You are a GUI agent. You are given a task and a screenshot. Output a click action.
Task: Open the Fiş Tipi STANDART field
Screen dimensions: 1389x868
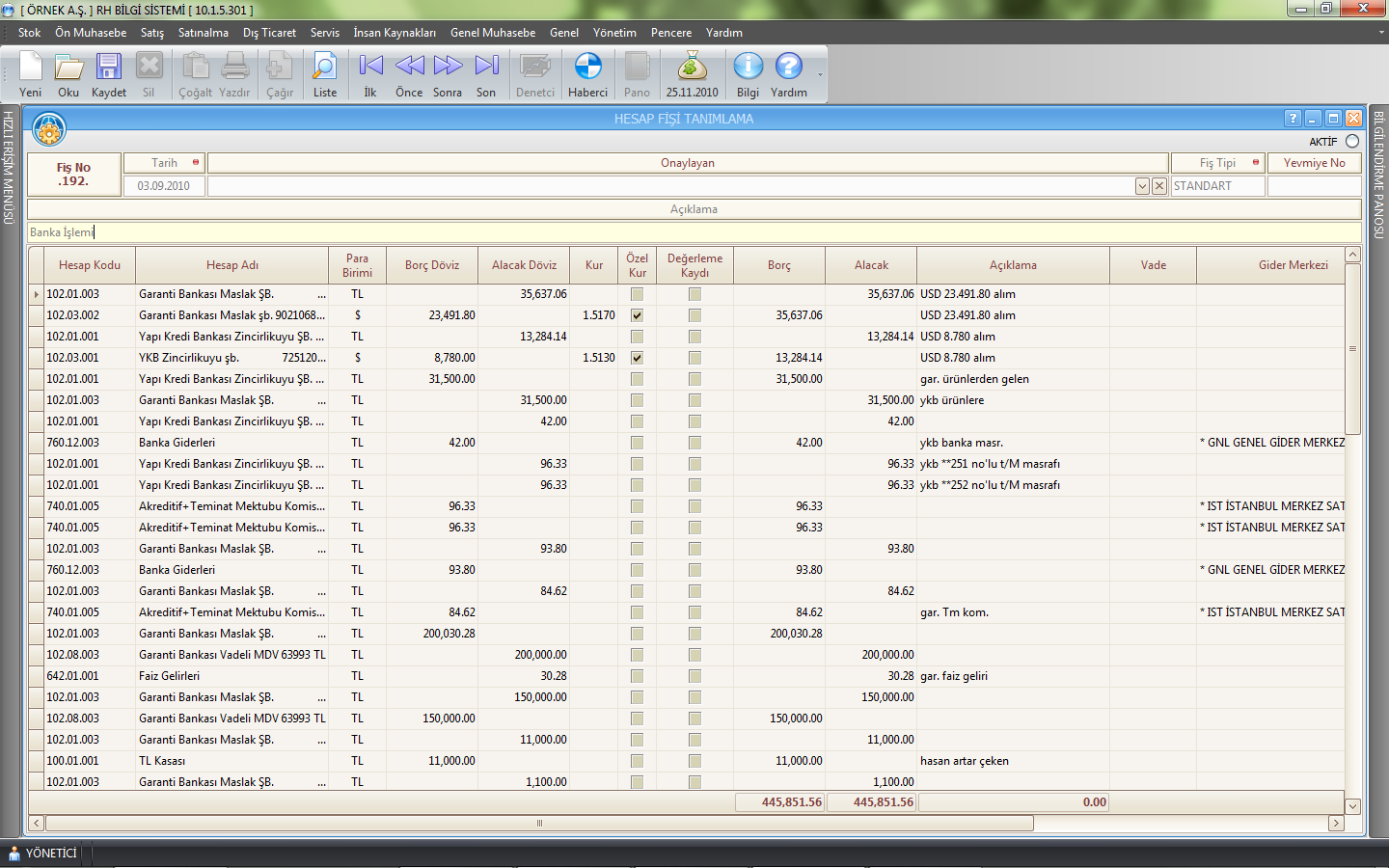coord(1217,186)
